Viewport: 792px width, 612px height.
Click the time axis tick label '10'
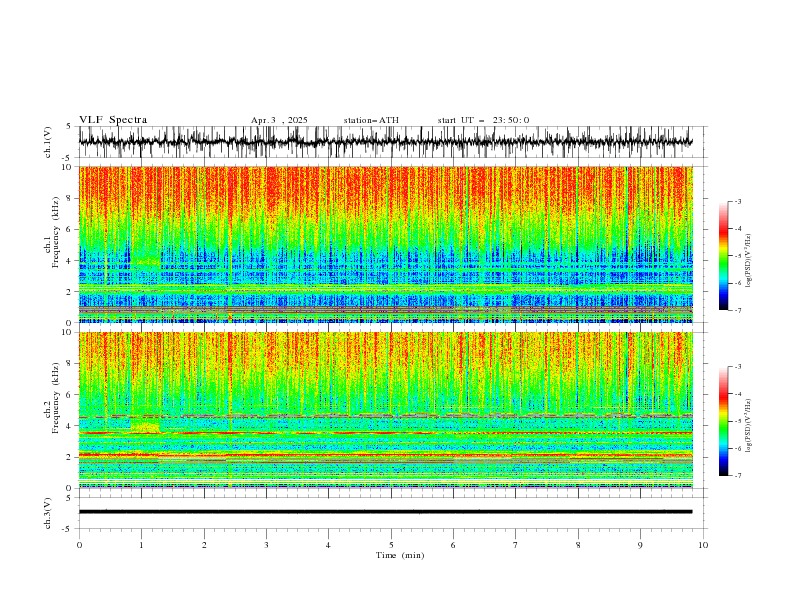[703, 545]
